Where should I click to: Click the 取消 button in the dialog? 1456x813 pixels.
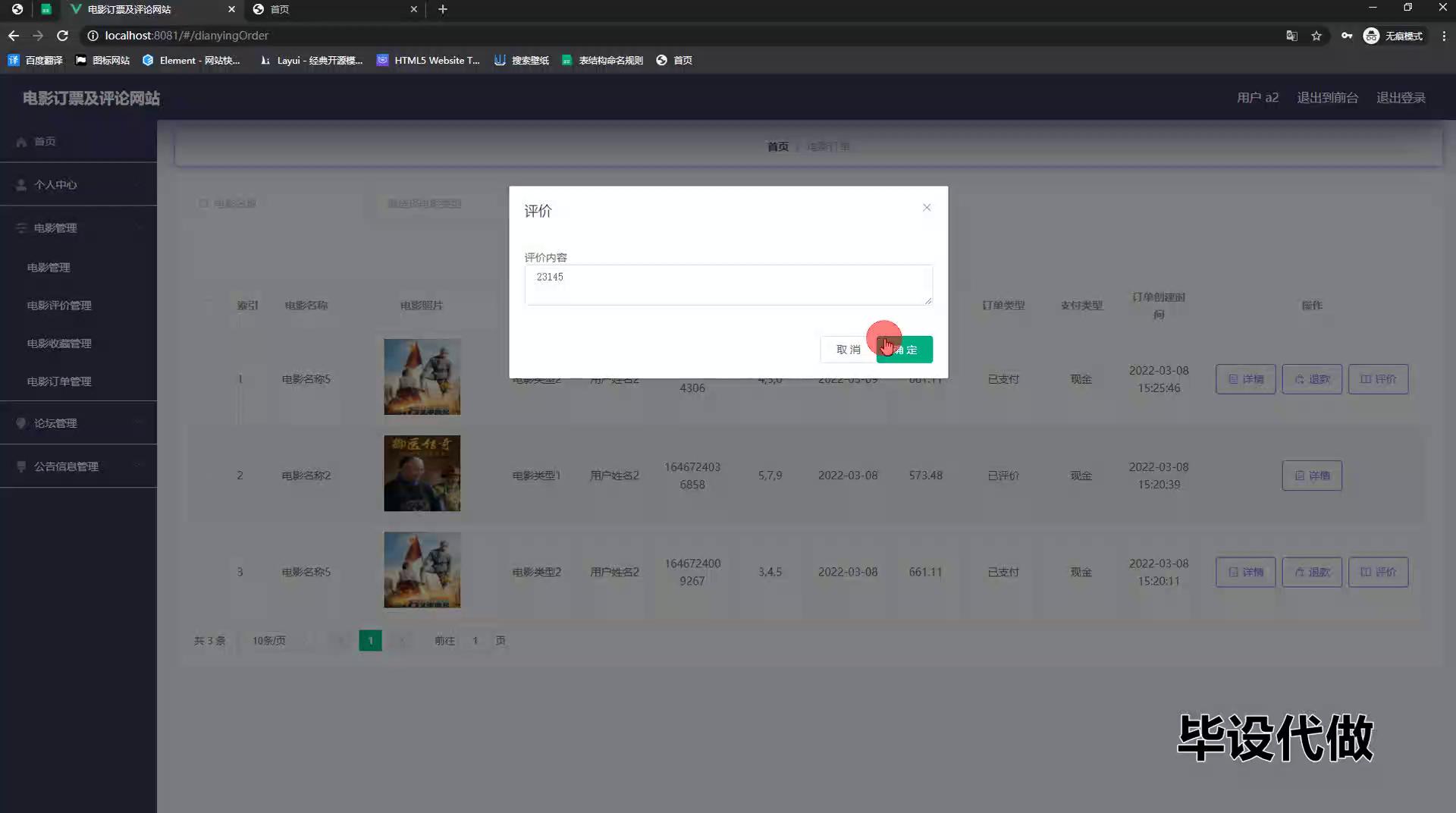click(847, 350)
